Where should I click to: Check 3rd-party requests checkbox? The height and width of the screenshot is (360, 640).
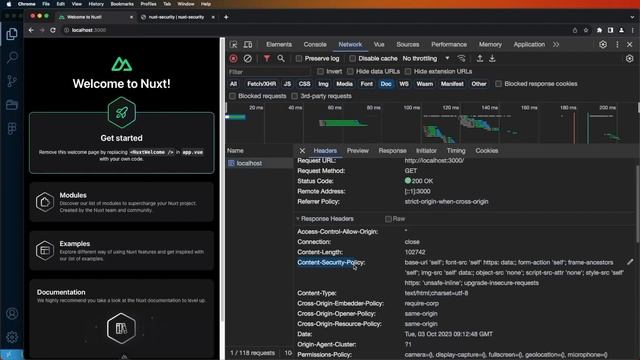(x=295, y=96)
